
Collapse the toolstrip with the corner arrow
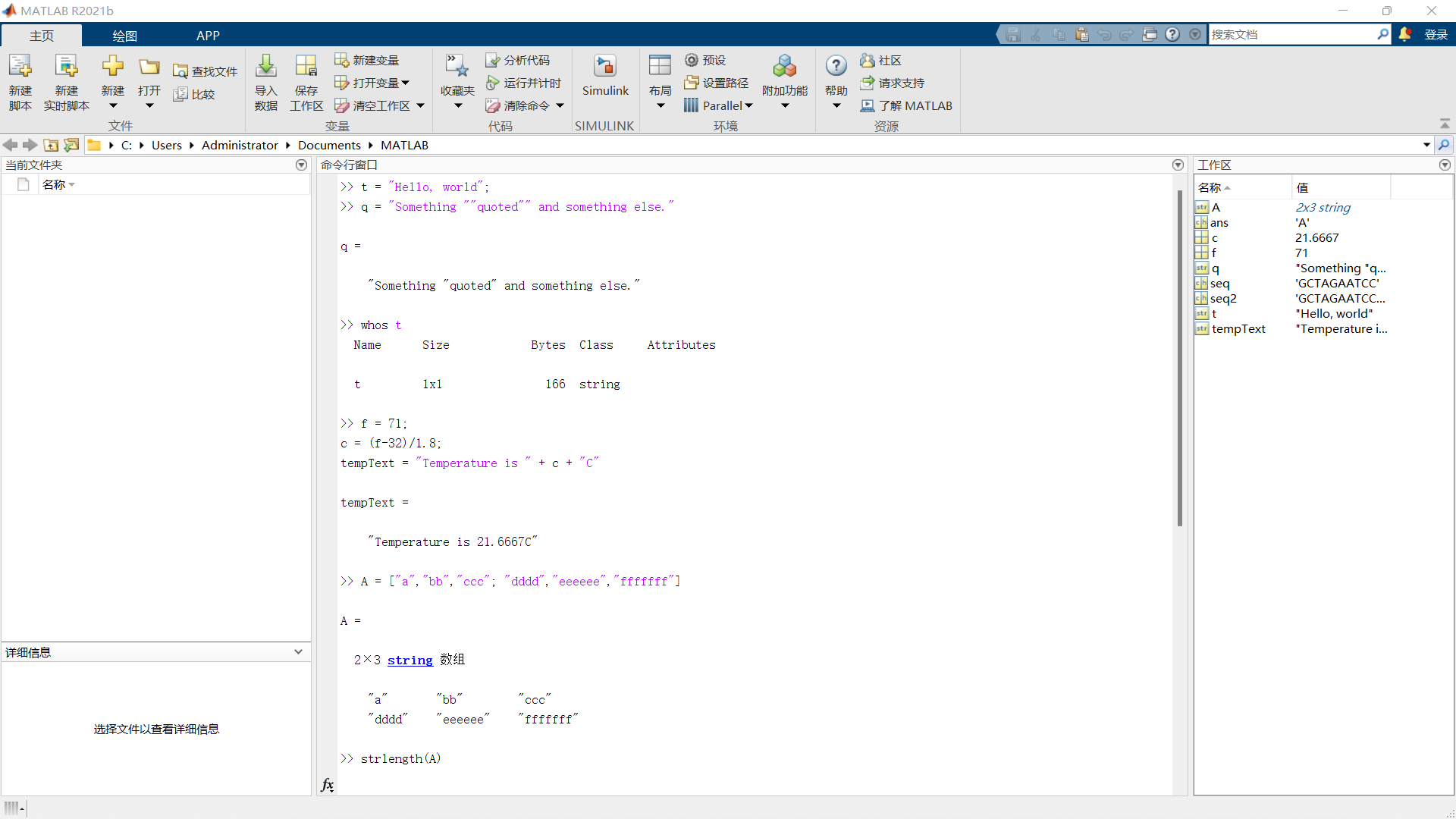pyautogui.click(x=1445, y=124)
